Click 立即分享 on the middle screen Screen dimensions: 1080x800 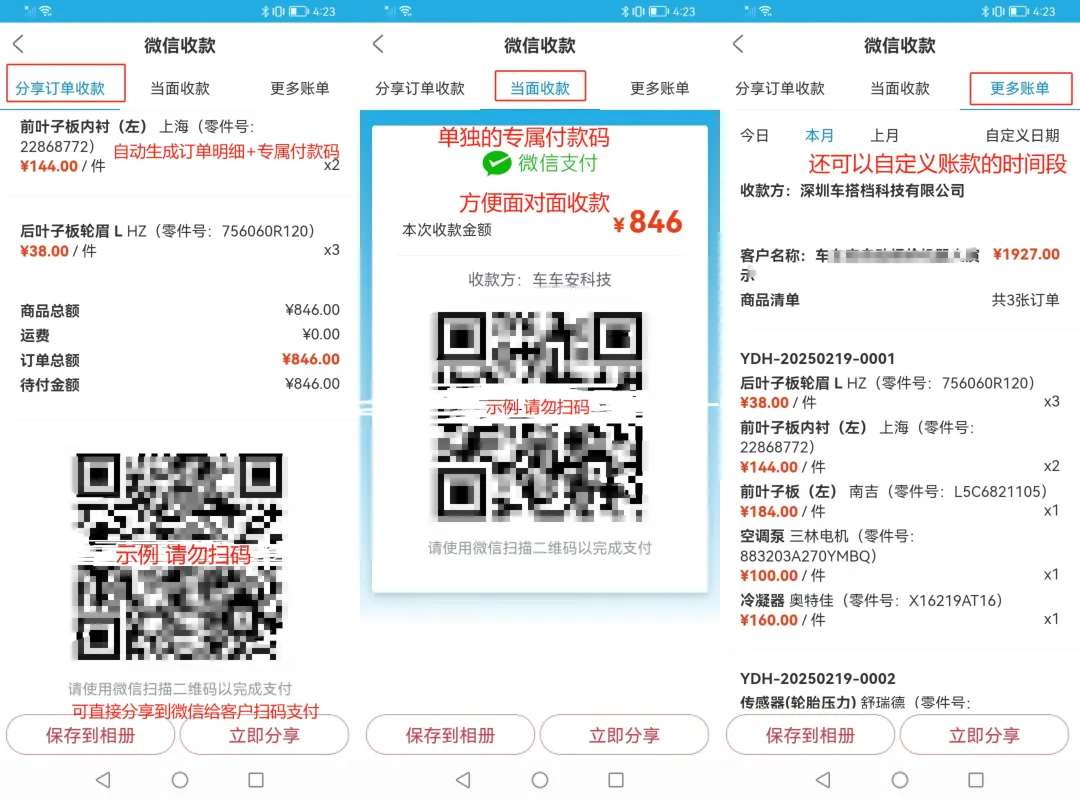click(625, 735)
